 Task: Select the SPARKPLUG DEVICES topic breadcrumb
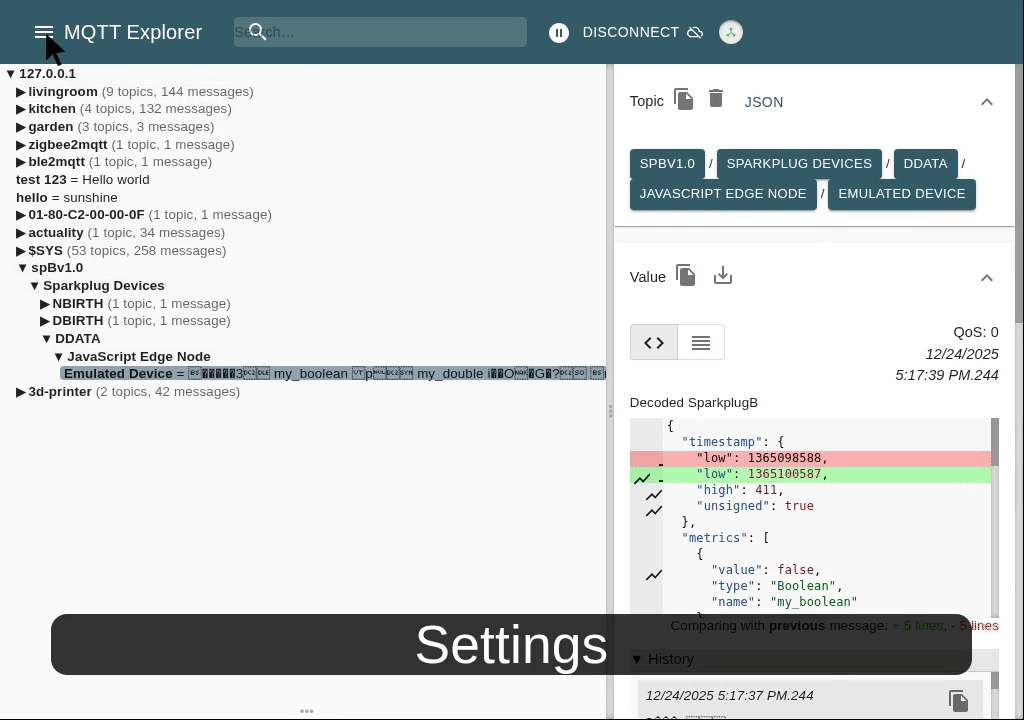(798, 164)
